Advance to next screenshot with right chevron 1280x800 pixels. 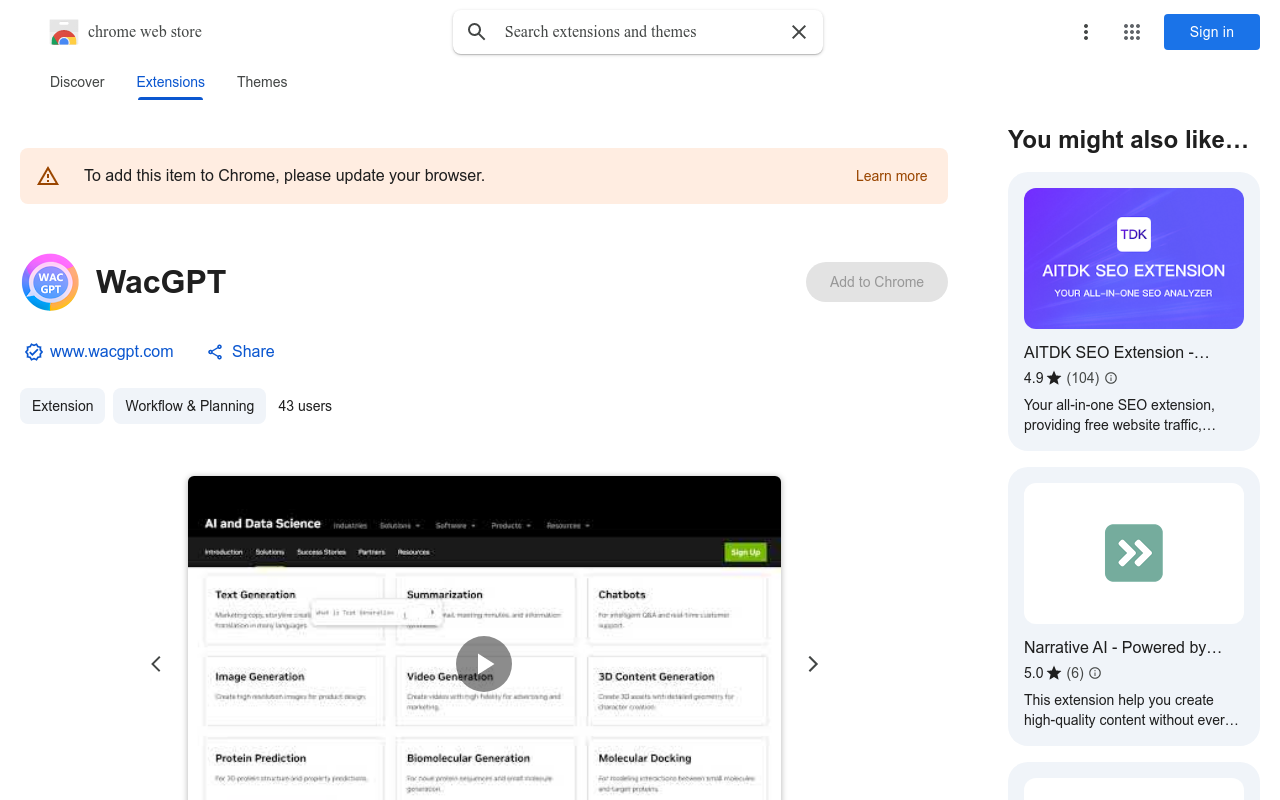[813, 664]
